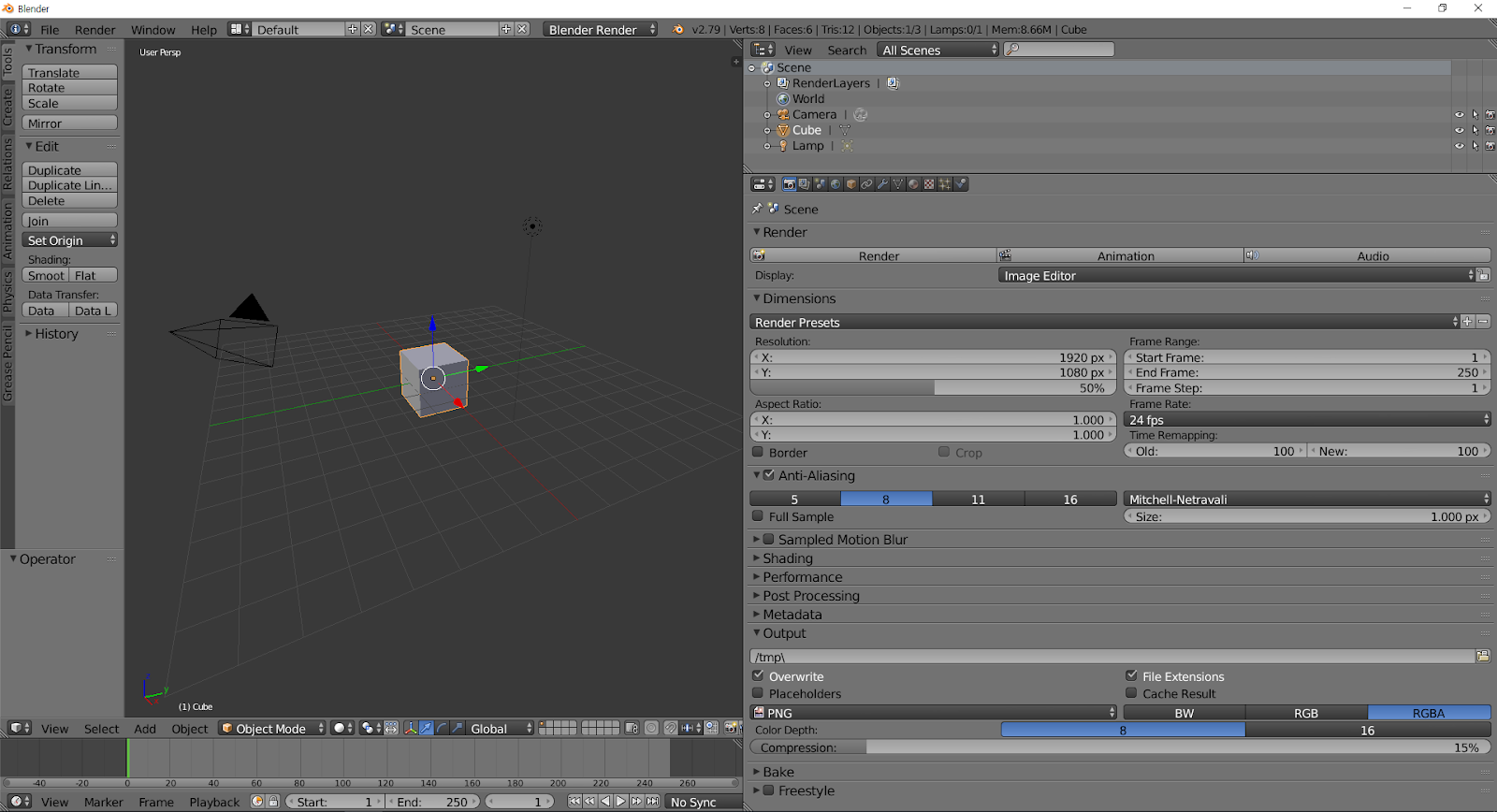
Task: Add a render preset with plus icon
Action: coord(1467,321)
